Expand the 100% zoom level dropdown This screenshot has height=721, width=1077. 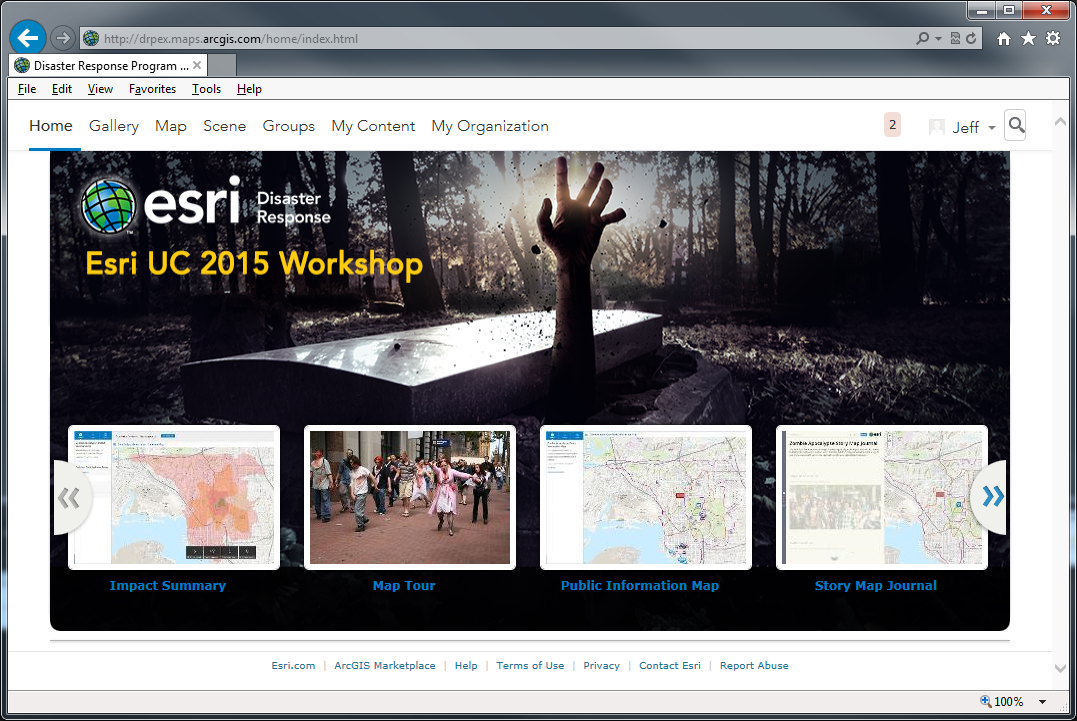coord(1042,702)
